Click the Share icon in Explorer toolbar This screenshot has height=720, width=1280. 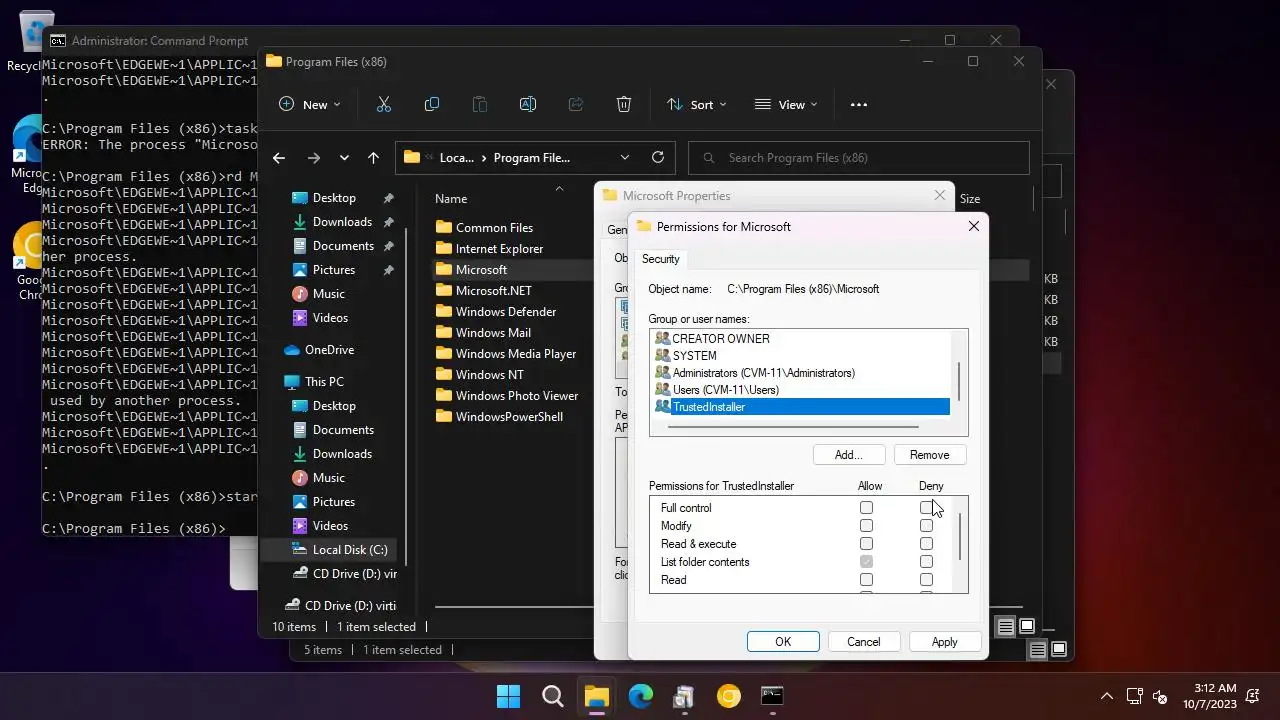pyautogui.click(x=576, y=104)
